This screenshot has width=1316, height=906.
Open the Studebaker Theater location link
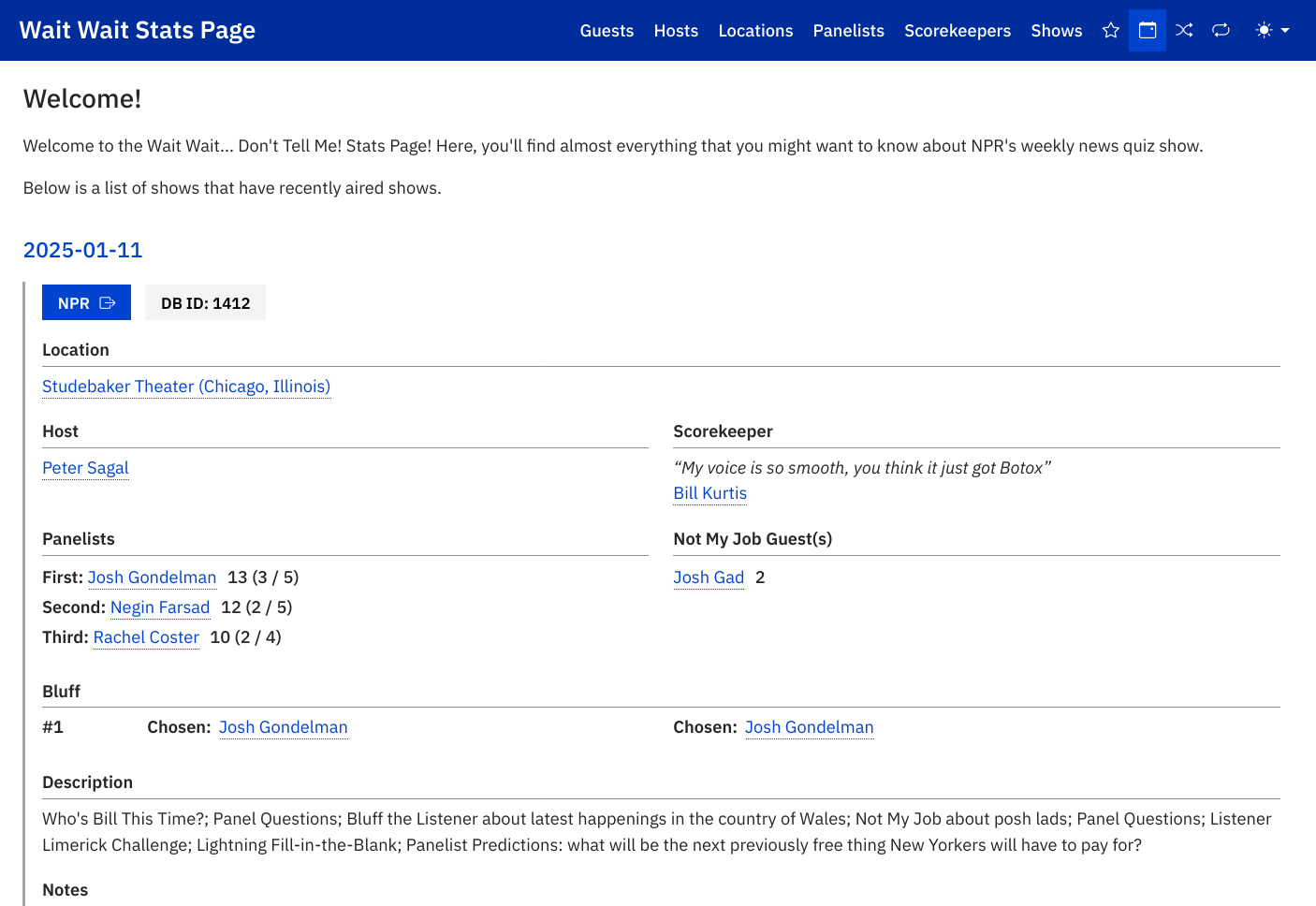pos(186,387)
